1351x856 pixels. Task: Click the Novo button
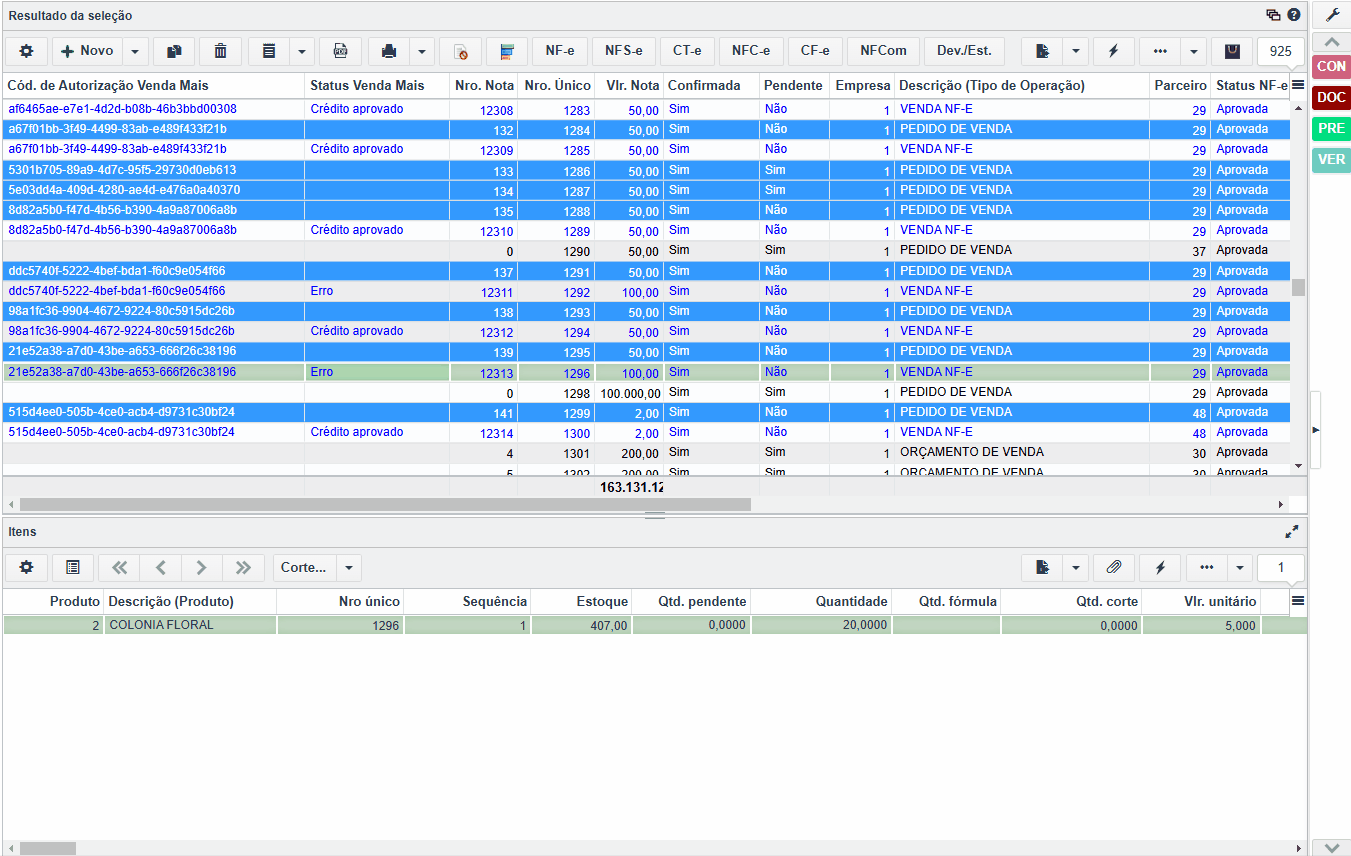[x=87, y=51]
